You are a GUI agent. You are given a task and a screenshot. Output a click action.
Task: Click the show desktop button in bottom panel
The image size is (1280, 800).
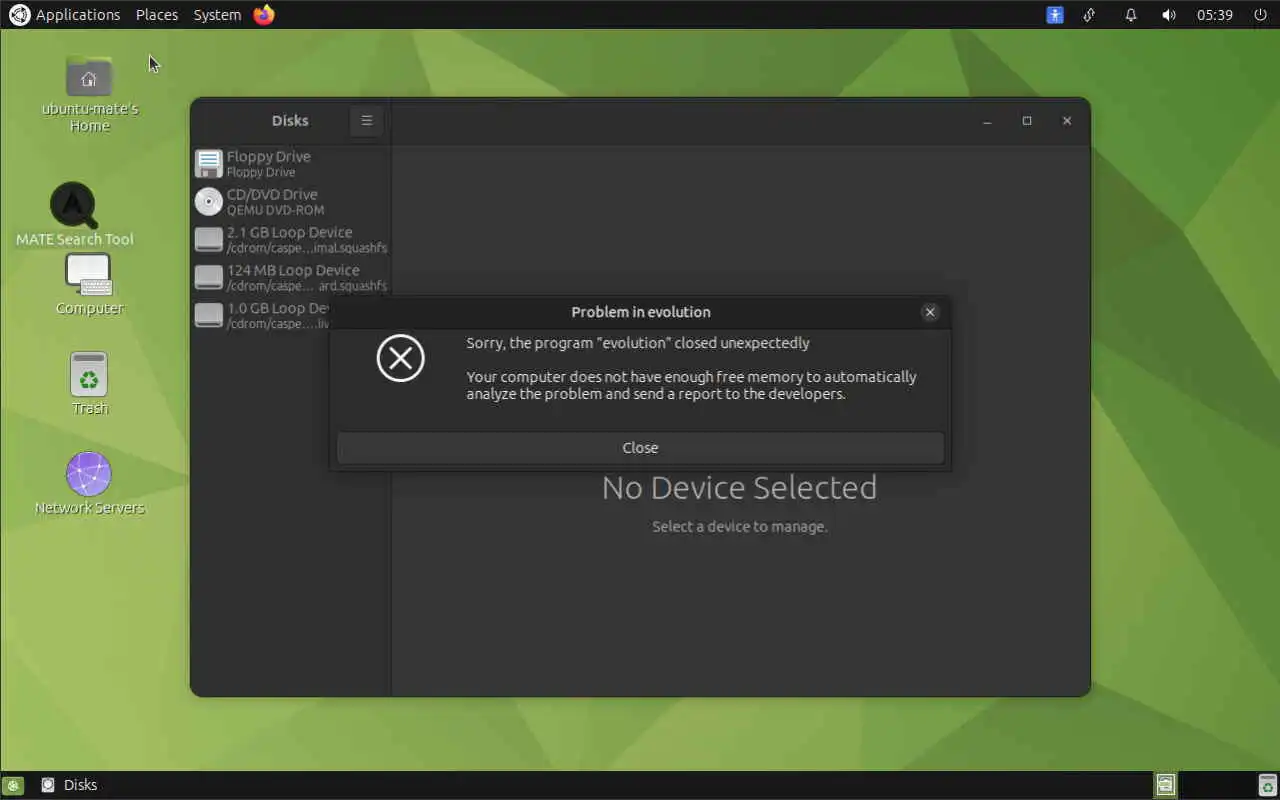coord(13,785)
